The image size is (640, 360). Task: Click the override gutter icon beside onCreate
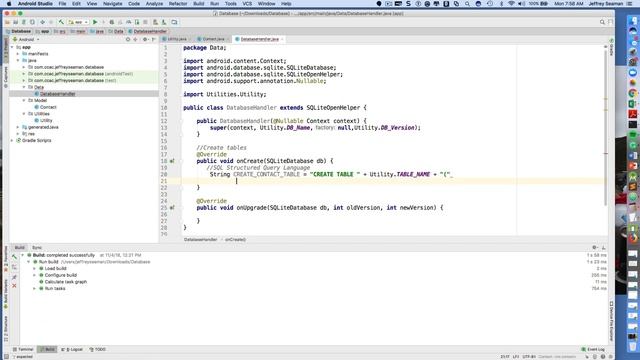(172, 161)
